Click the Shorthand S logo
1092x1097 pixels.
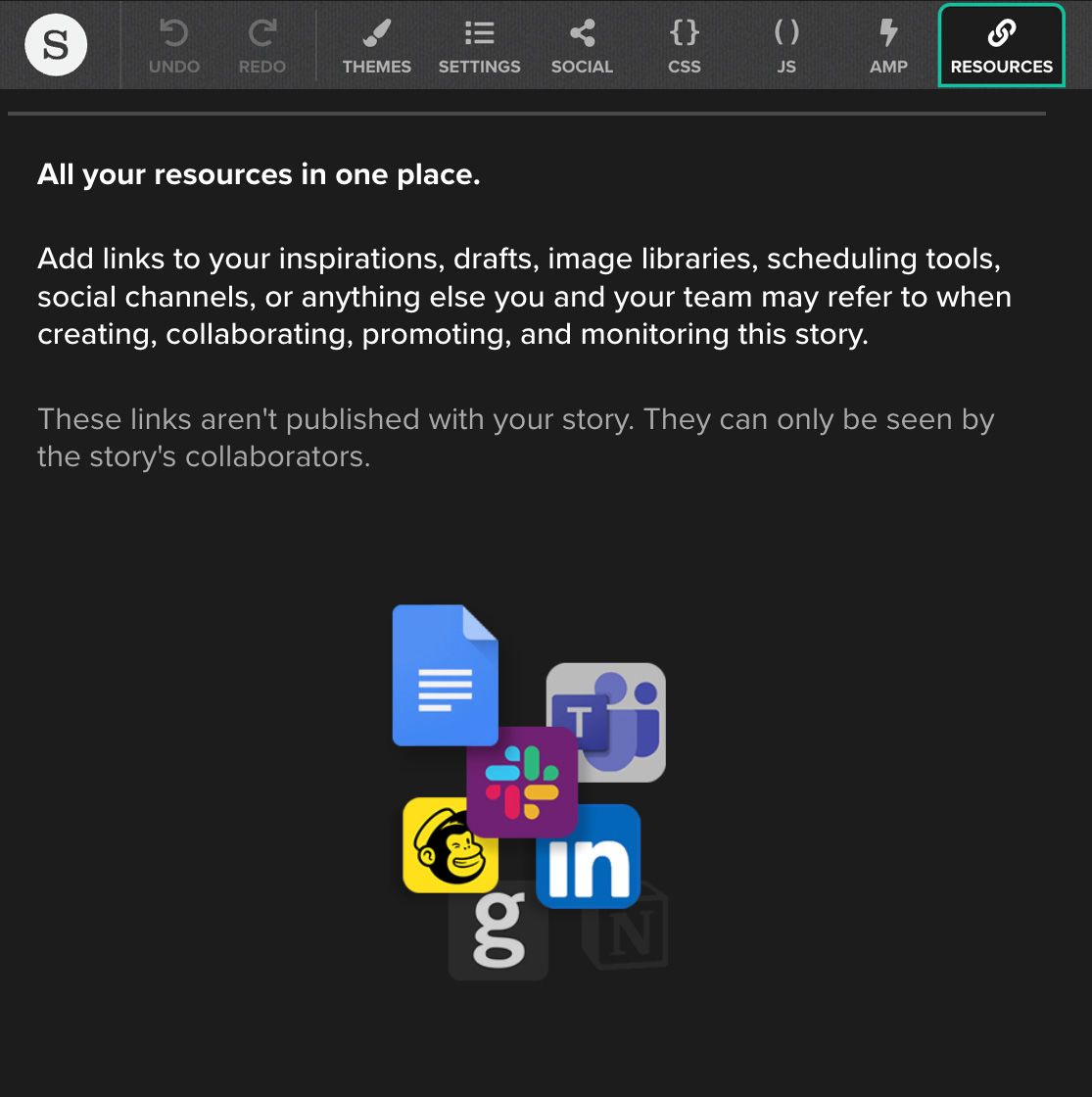pyautogui.click(x=56, y=45)
